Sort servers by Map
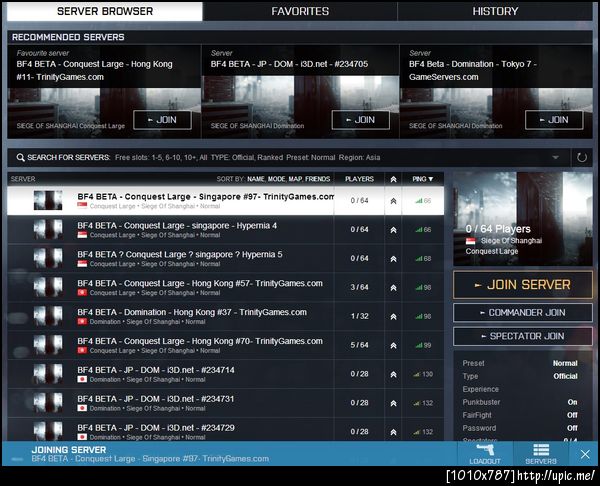Viewport: 600px width, 486px height. tap(295, 179)
